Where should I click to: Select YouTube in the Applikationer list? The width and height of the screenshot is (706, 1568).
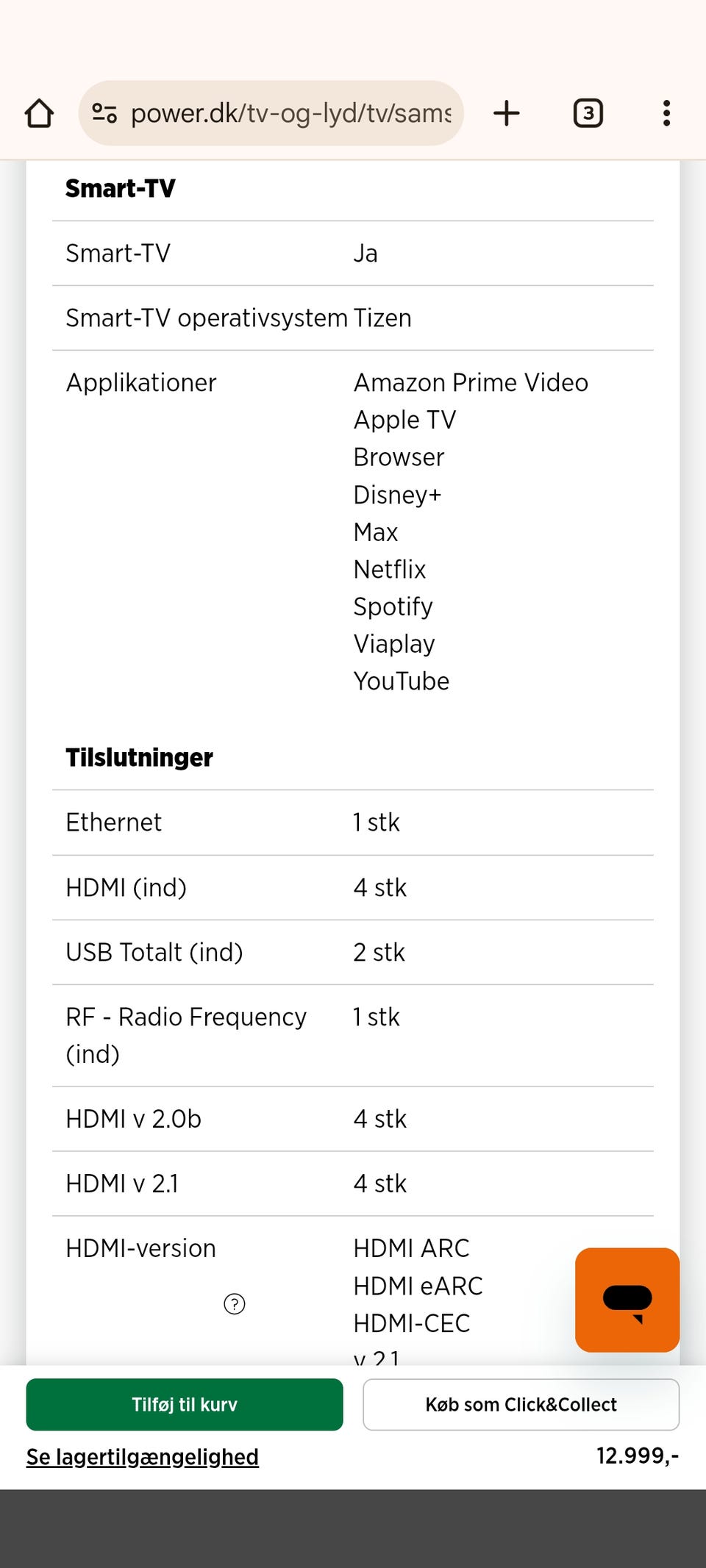tap(402, 681)
